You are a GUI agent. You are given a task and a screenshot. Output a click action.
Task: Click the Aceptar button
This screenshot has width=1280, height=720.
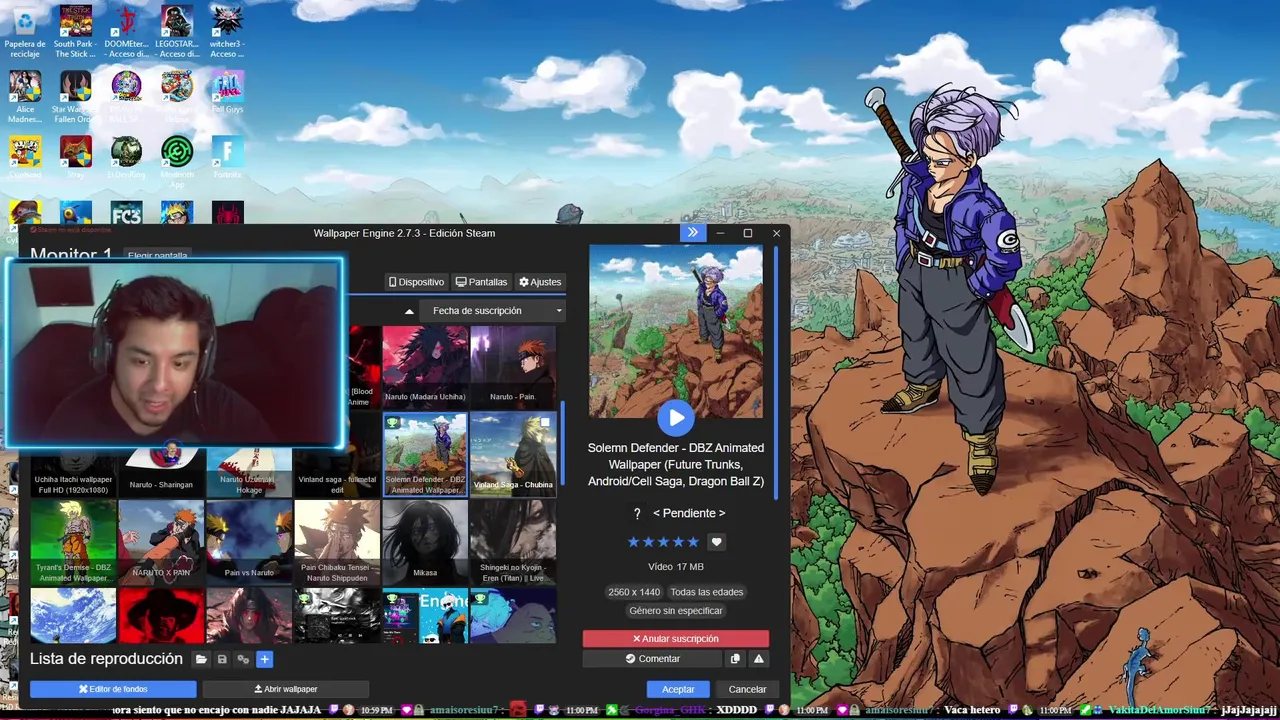[678, 689]
